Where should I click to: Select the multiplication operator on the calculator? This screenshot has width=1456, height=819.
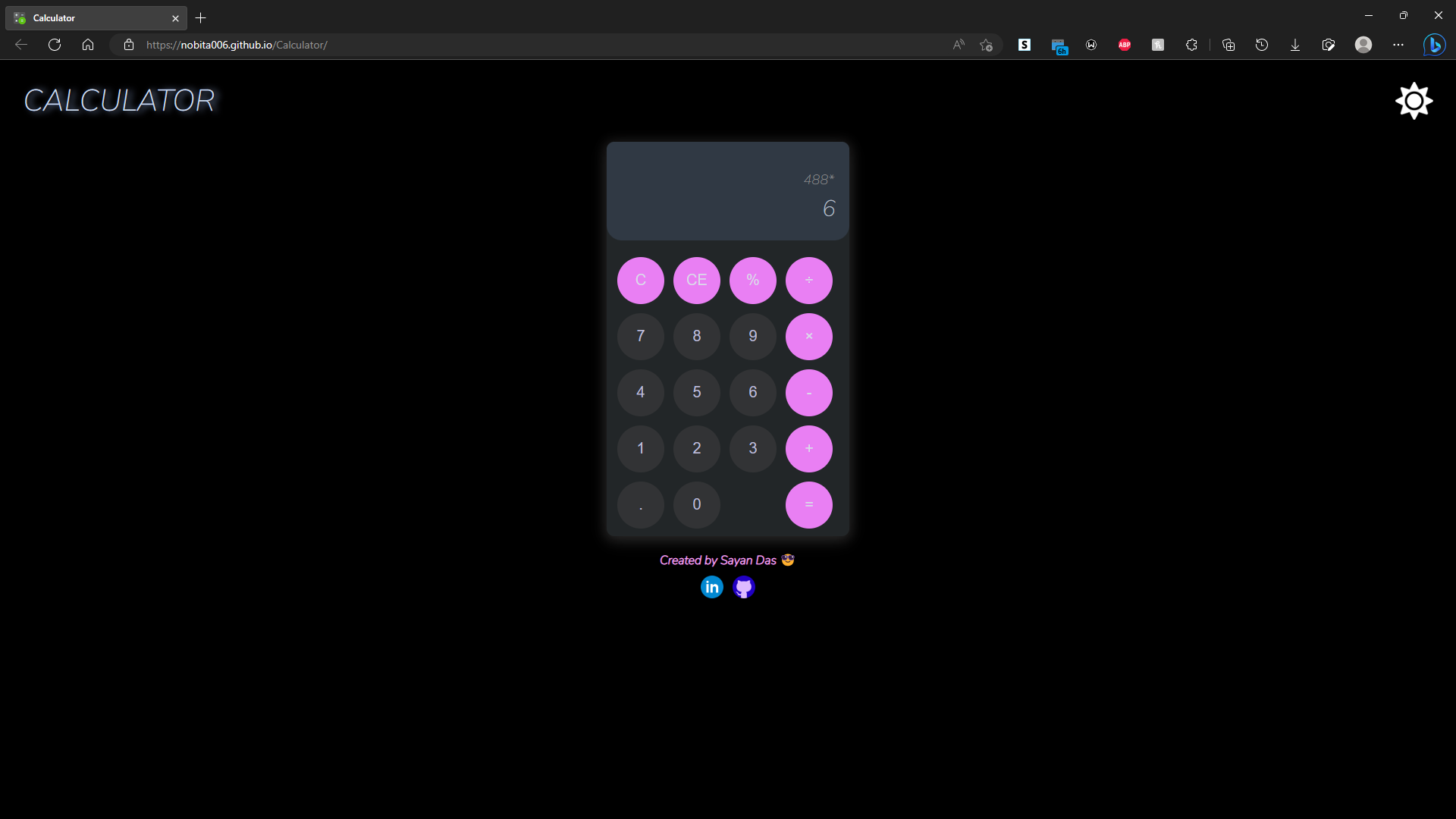pyautogui.click(x=809, y=336)
